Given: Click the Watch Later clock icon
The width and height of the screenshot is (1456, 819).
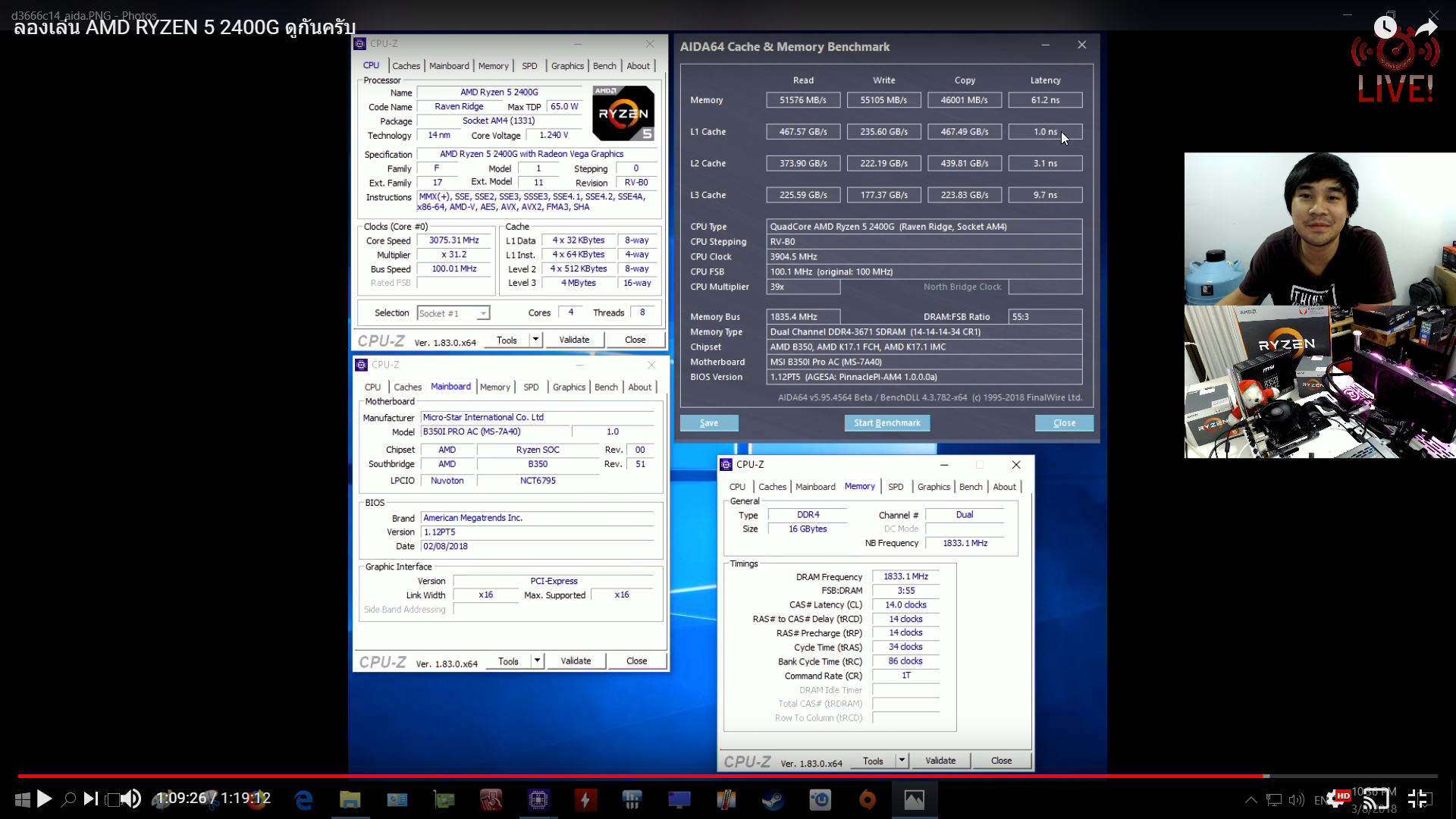Looking at the screenshot, I should click(1385, 27).
